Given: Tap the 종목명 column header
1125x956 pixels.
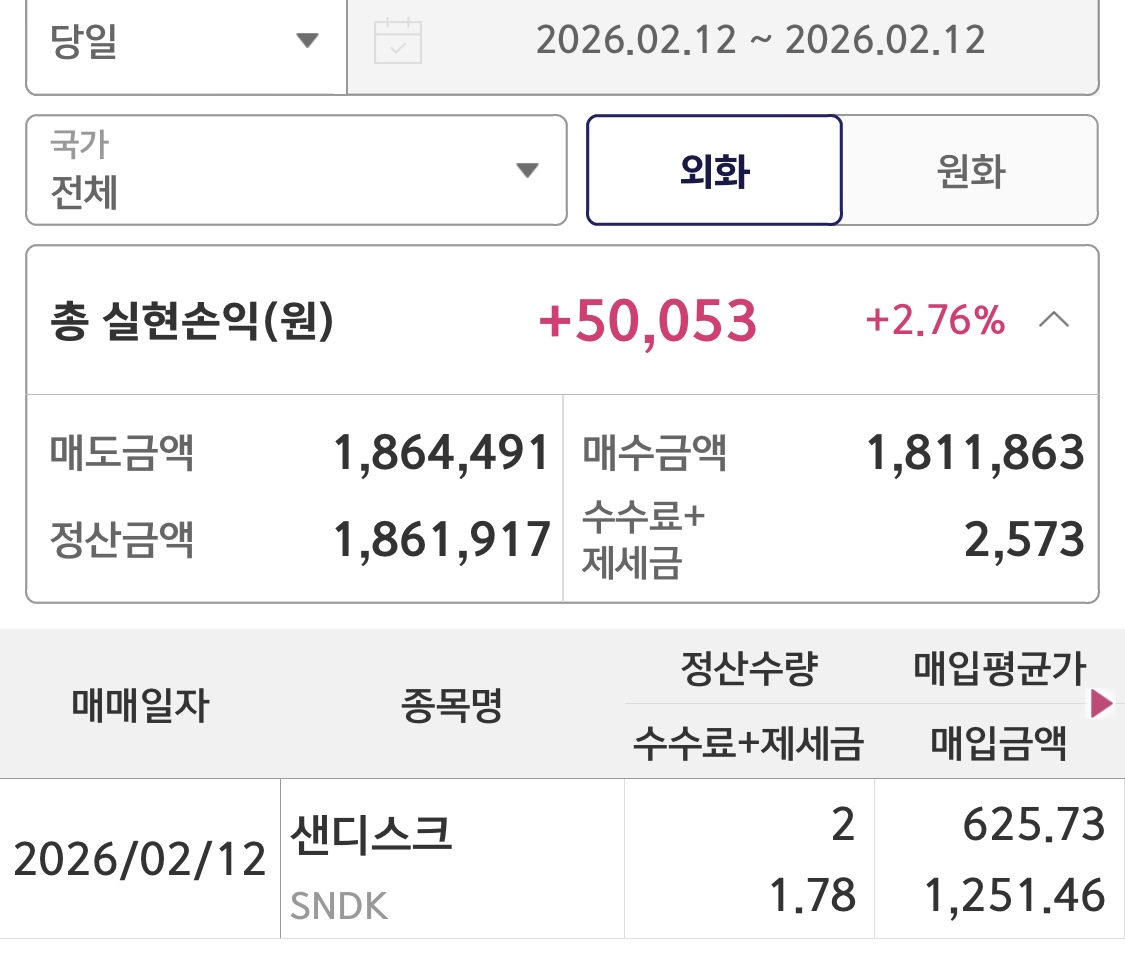Looking at the screenshot, I should pyautogui.click(x=452, y=706).
